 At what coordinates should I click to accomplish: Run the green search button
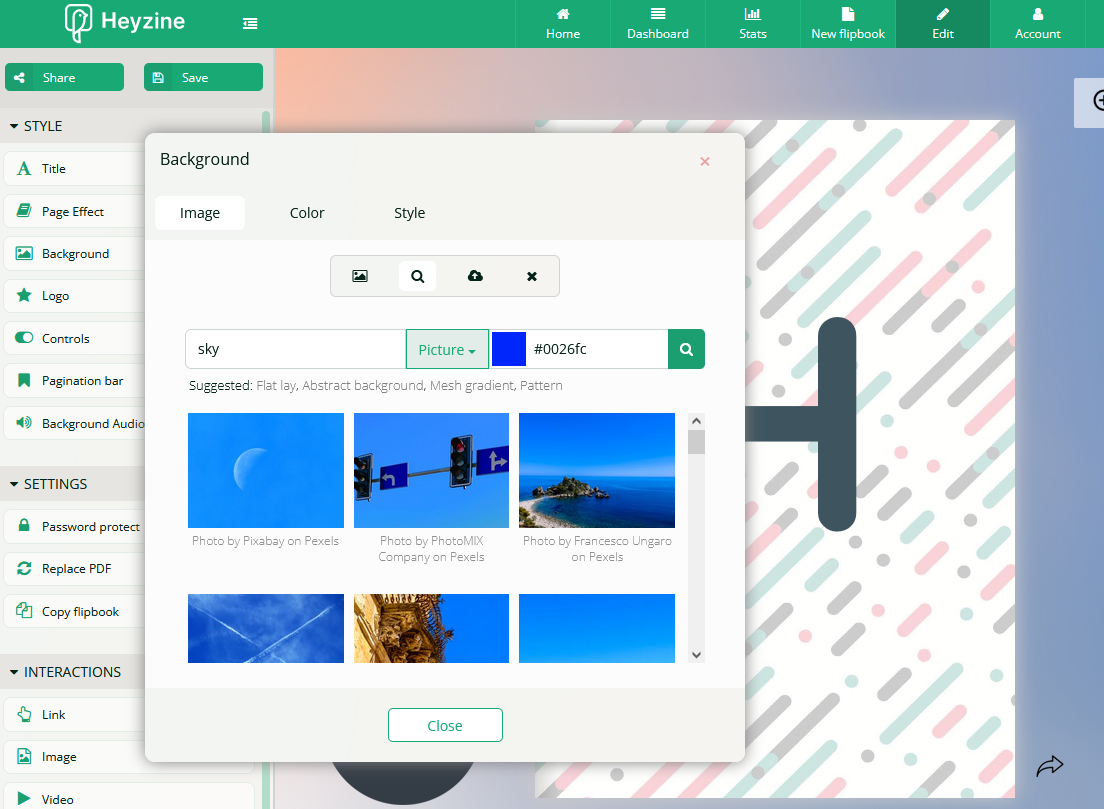(686, 349)
